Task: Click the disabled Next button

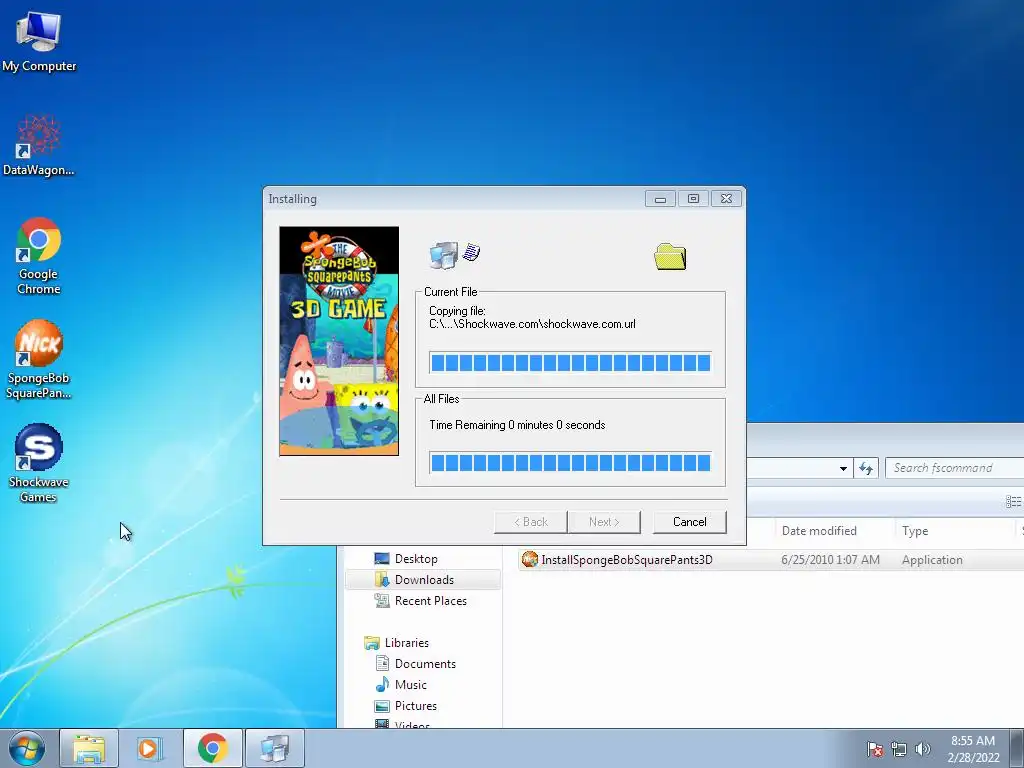Action: click(604, 522)
